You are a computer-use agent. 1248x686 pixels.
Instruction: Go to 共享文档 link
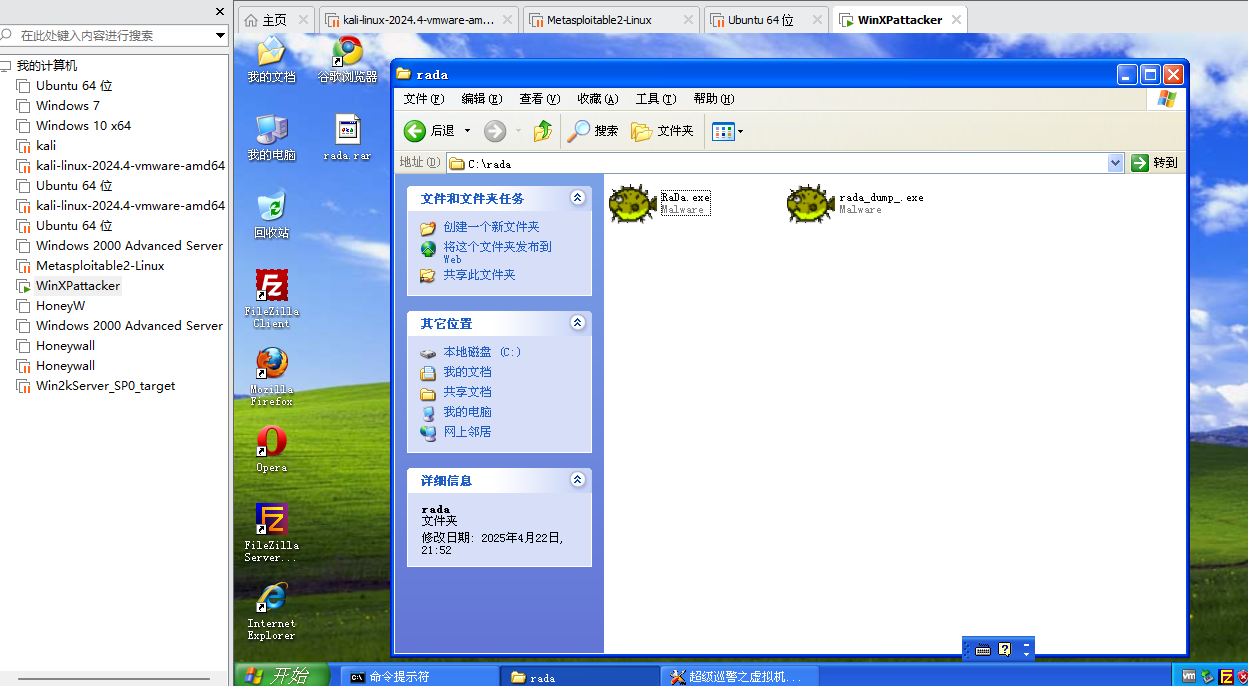467,392
